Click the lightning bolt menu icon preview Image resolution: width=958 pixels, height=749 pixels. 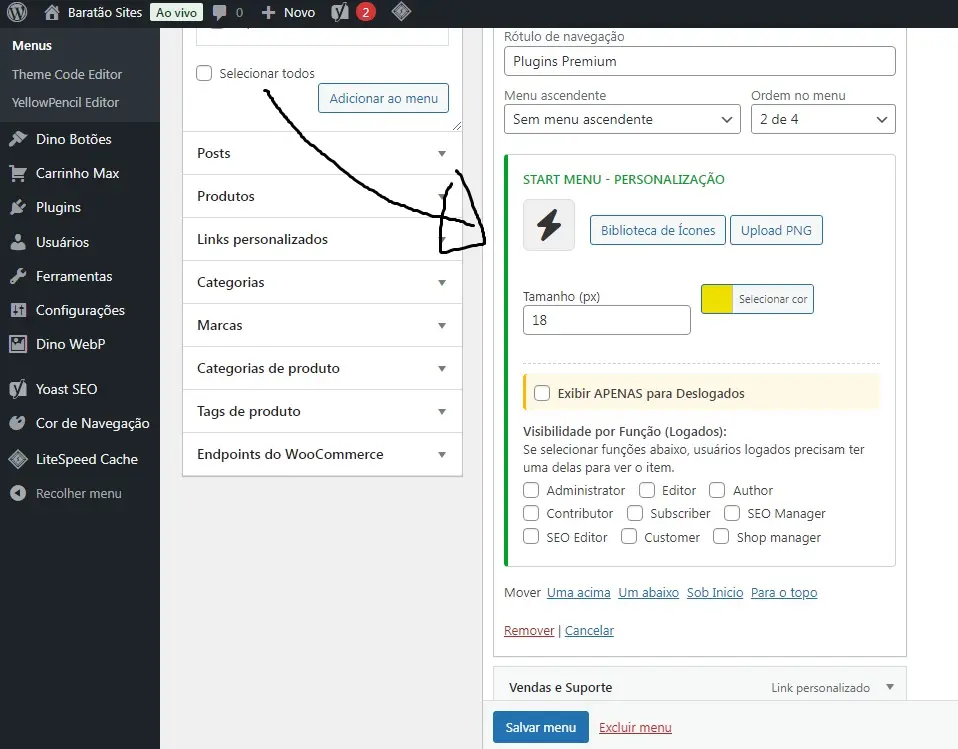[549, 225]
